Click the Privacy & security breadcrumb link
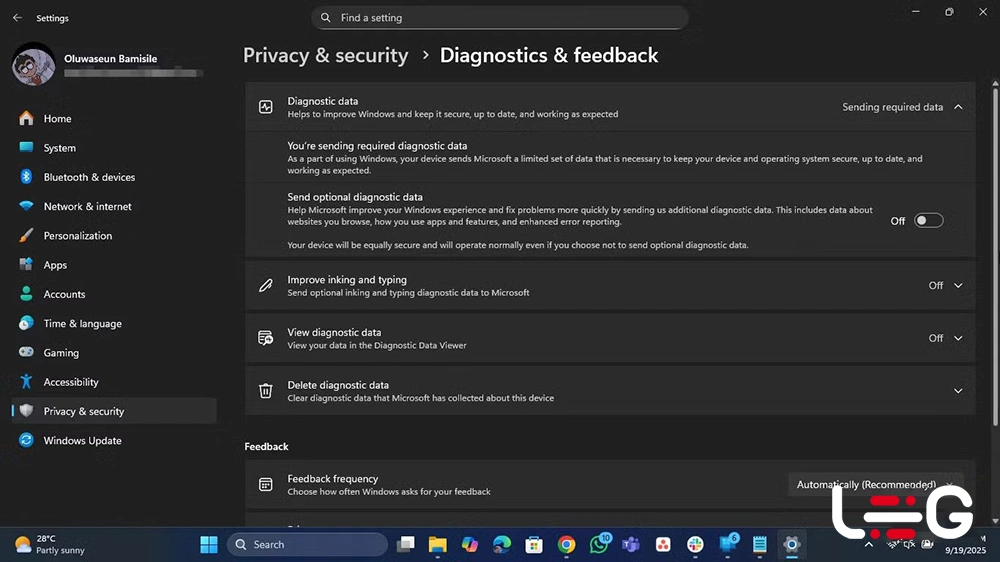Image resolution: width=1000 pixels, height=562 pixels. 326,56
